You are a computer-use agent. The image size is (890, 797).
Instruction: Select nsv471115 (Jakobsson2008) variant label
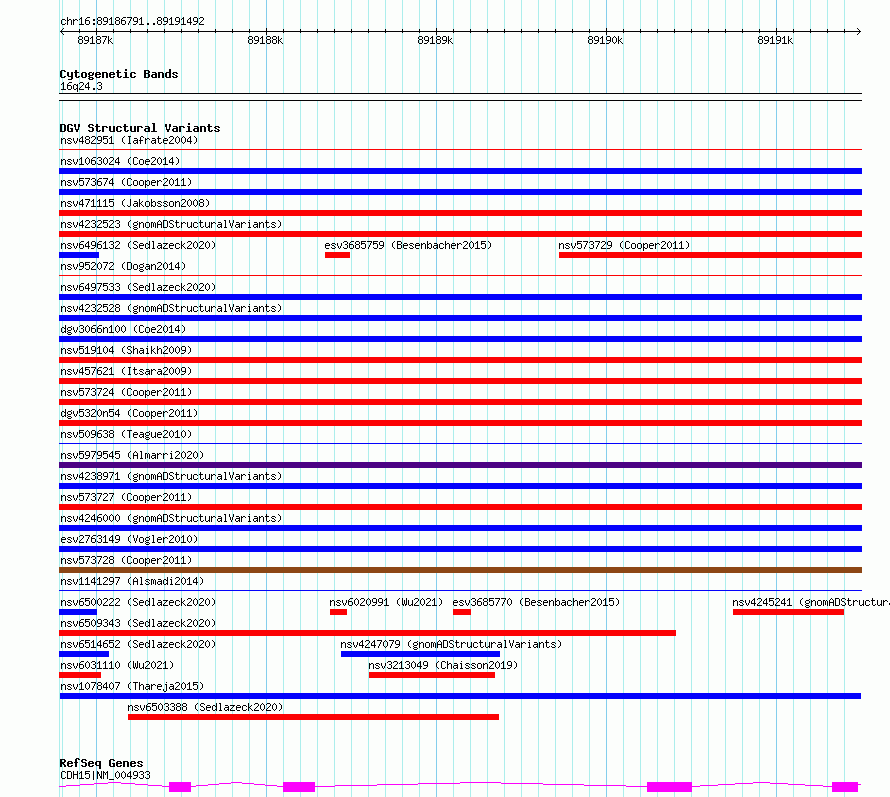coord(135,203)
